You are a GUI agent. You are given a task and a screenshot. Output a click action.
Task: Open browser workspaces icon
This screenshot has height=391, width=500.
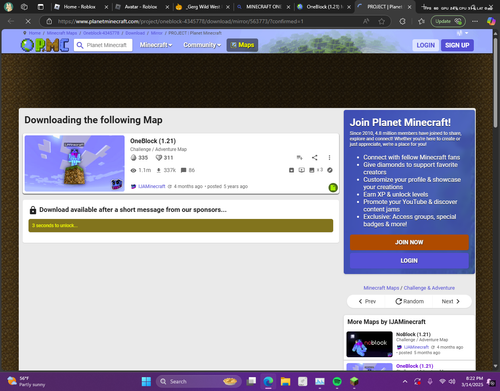pyautogui.click(x=24, y=7)
